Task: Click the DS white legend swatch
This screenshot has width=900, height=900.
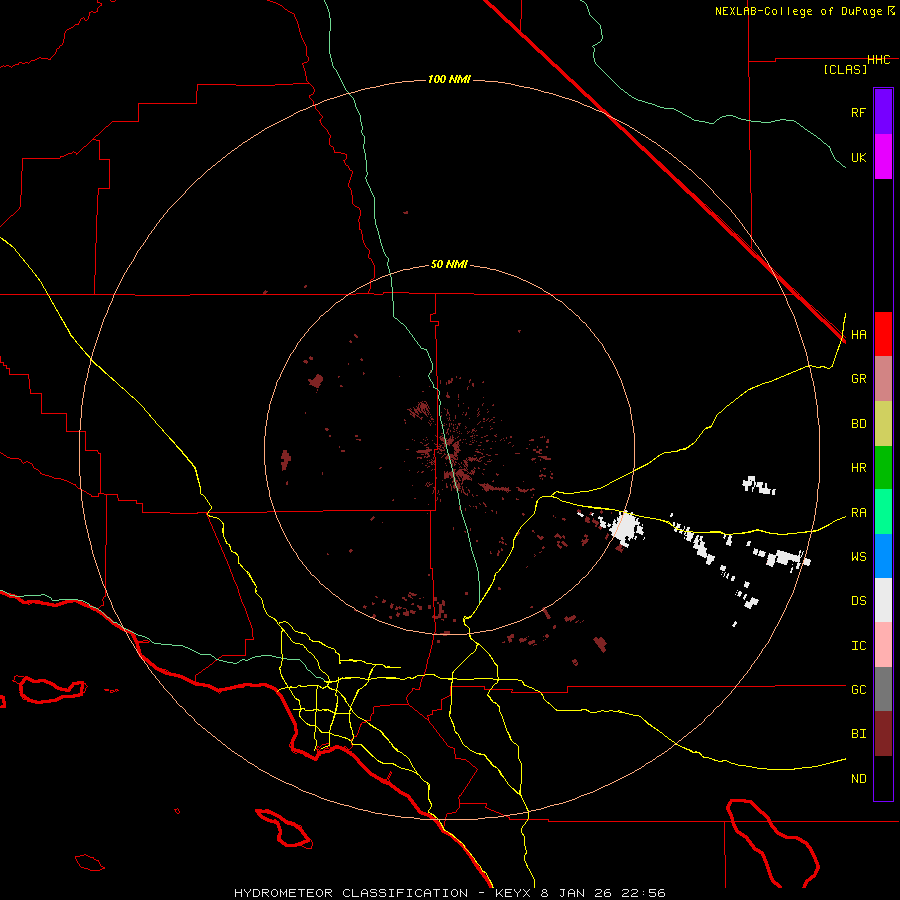Action: (x=883, y=600)
